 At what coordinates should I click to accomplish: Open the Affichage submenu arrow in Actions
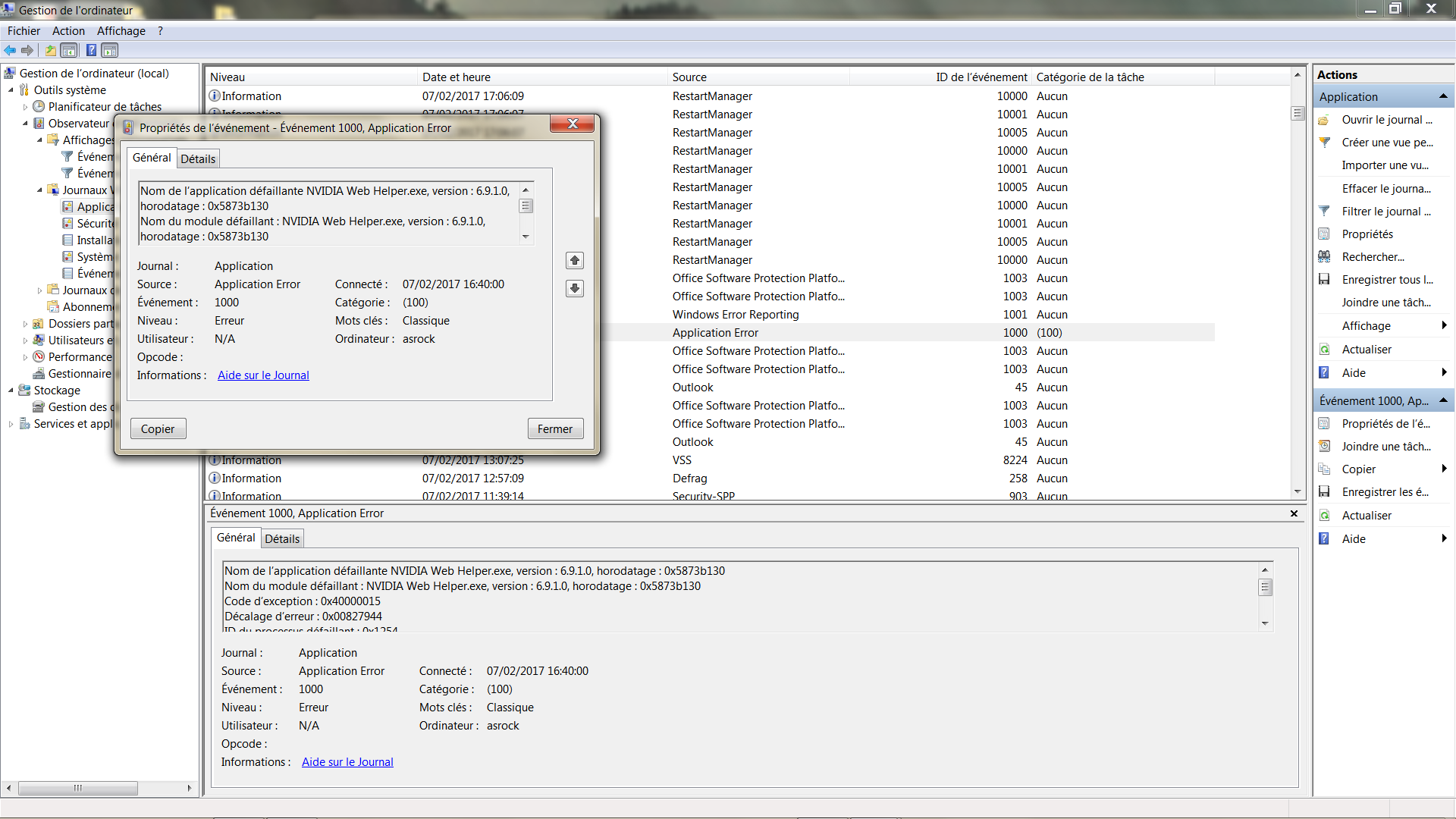[x=1444, y=326]
